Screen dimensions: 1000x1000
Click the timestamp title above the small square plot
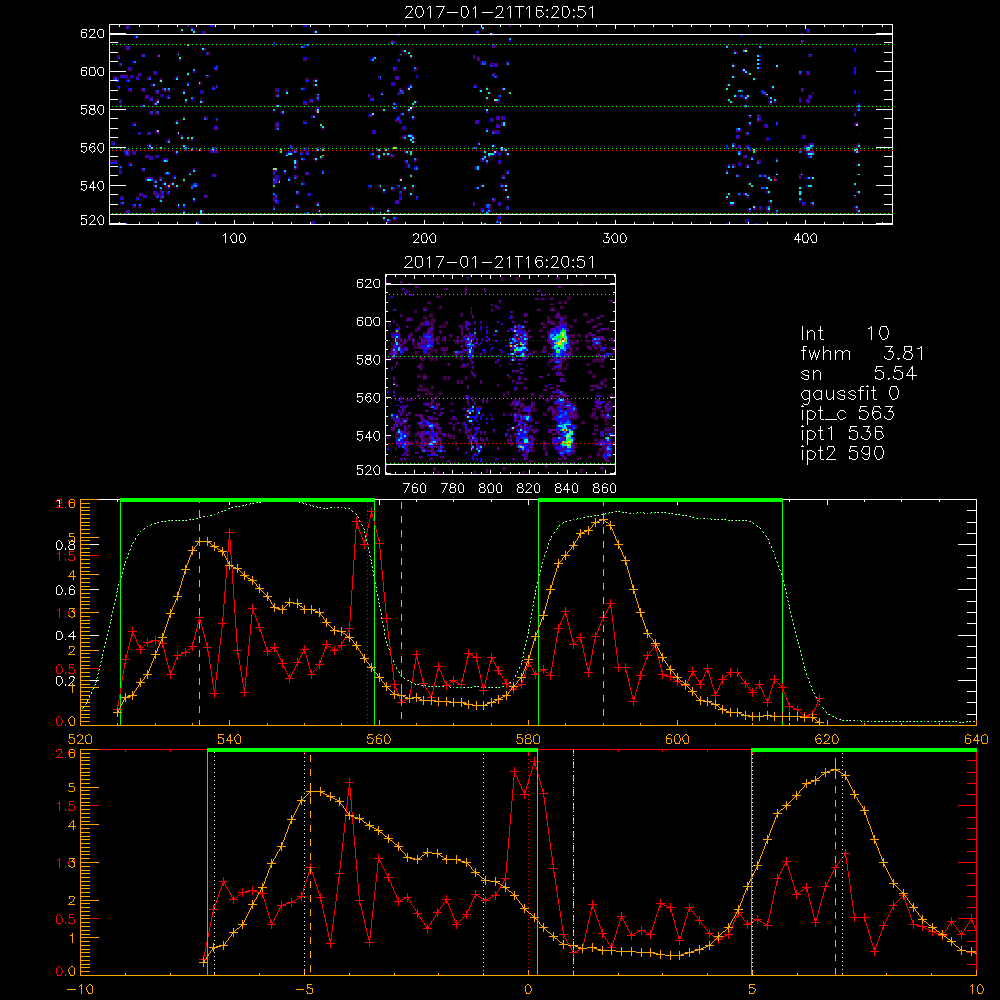coord(500,262)
